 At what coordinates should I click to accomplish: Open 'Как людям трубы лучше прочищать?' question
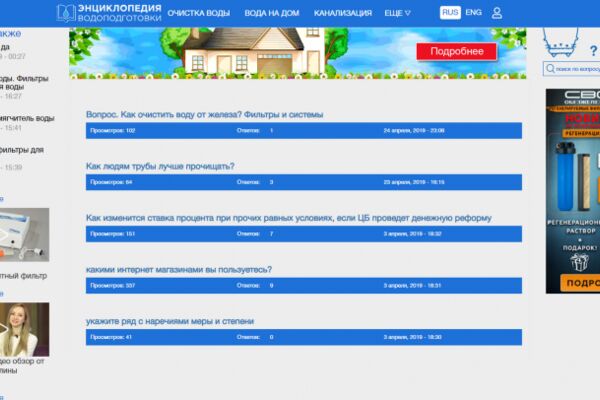(160, 166)
